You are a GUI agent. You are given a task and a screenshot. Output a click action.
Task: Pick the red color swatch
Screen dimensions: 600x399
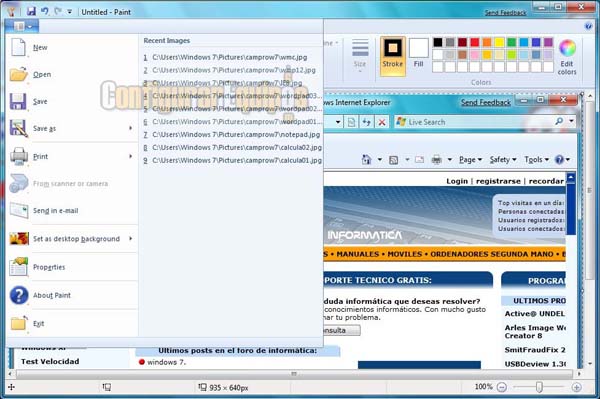(474, 42)
